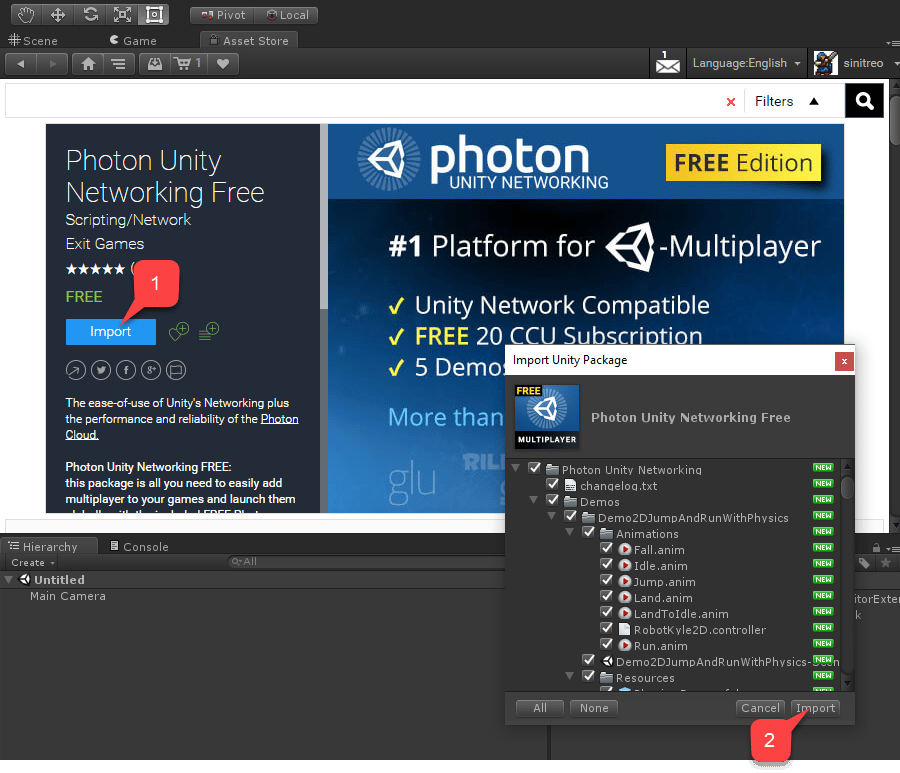This screenshot has width=900, height=773.
Task: Click the last circular share icon
Action: point(176,370)
